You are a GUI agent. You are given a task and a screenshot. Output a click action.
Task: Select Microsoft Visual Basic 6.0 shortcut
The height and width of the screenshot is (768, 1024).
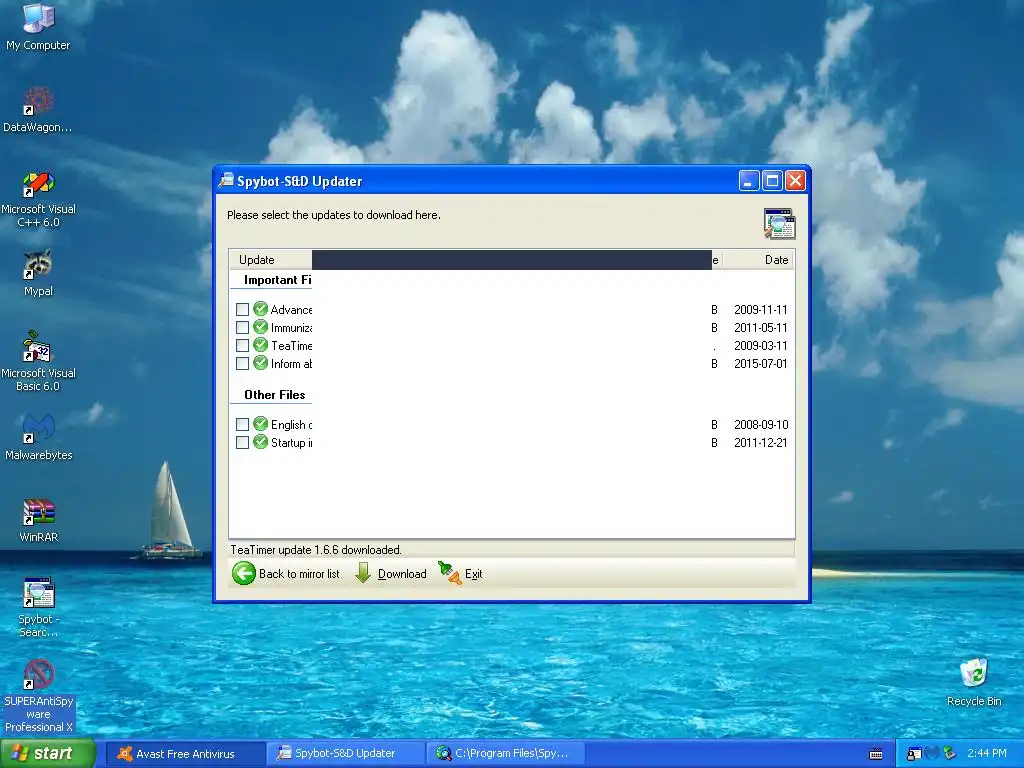[x=38, y=362]
